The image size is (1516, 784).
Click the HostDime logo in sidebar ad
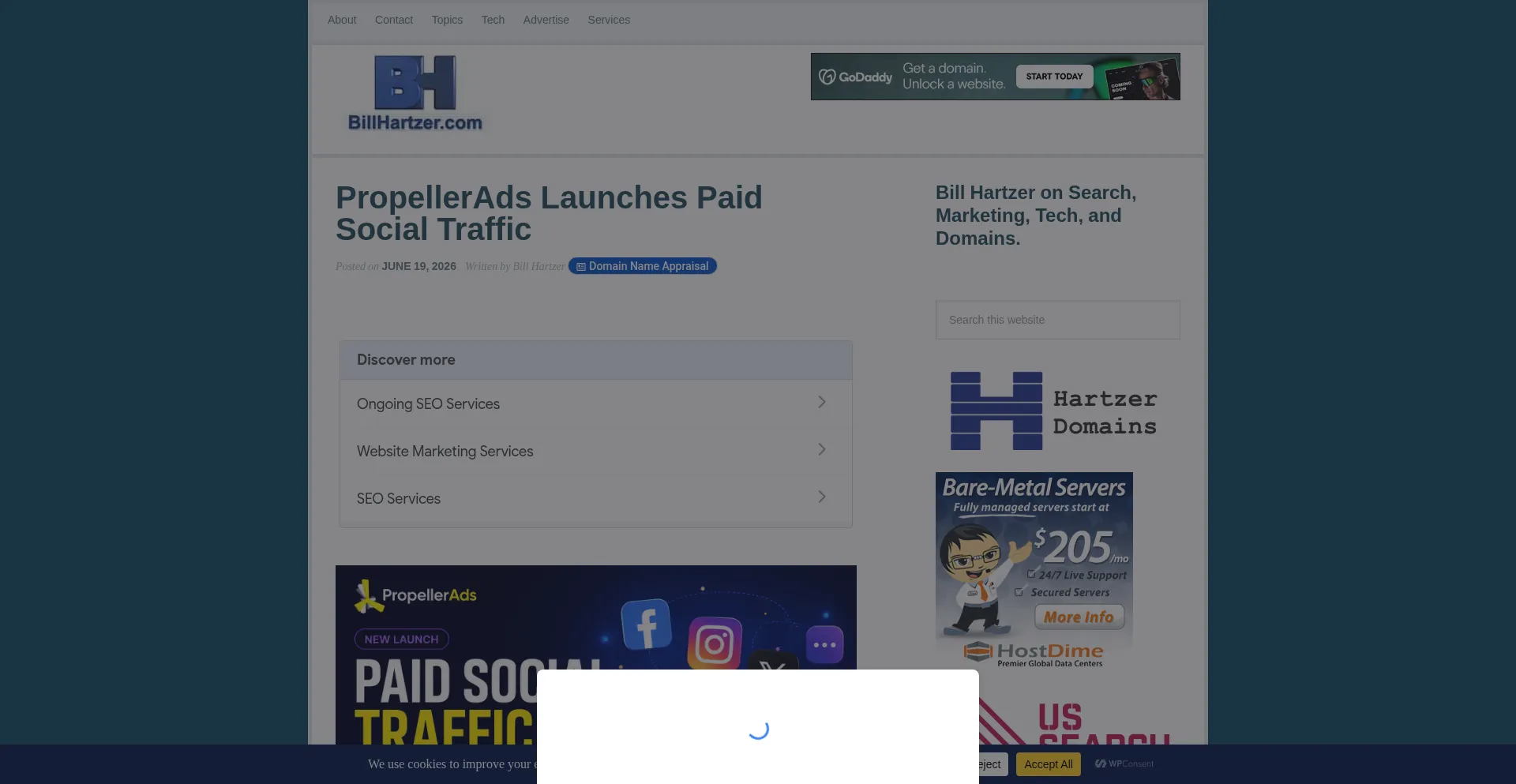pyautogui.click(x=1034, y=653)
